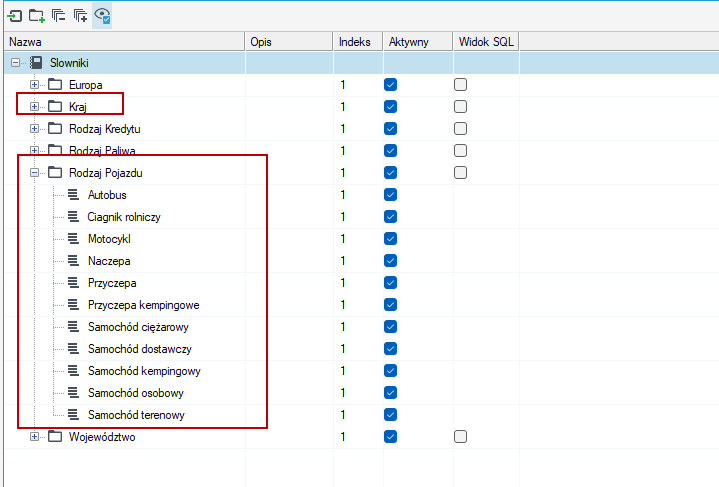
Task: Enable Widok SQL for Województwo
Action: pos(460,437)
